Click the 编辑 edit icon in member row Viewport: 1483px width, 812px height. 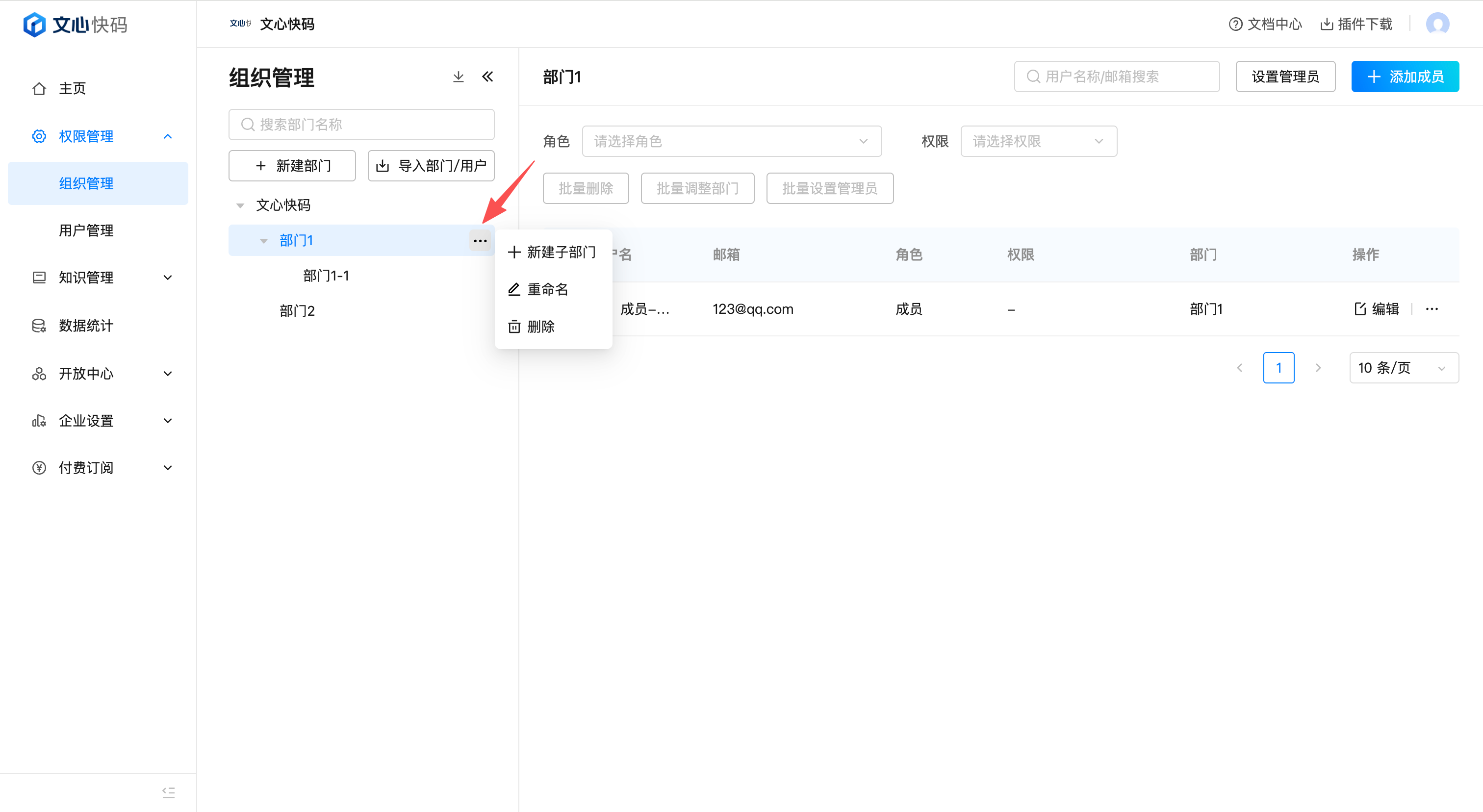[1360, 309]
